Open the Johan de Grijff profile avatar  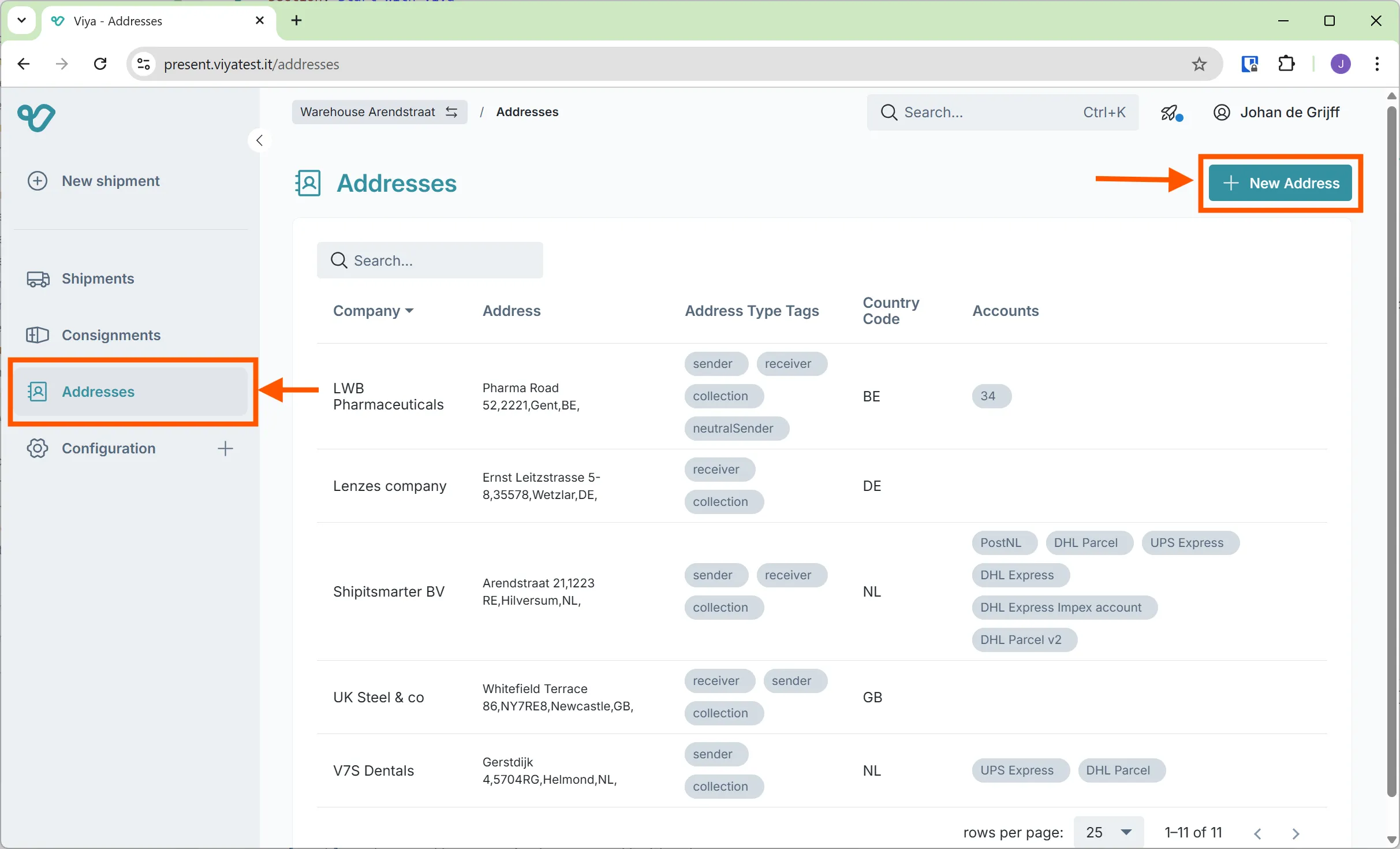tap(1221, 112)
